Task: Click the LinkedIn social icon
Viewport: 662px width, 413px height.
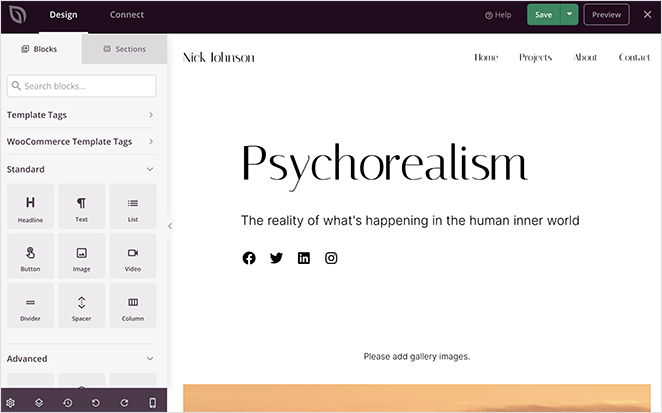Action: [x=304, y=258]
